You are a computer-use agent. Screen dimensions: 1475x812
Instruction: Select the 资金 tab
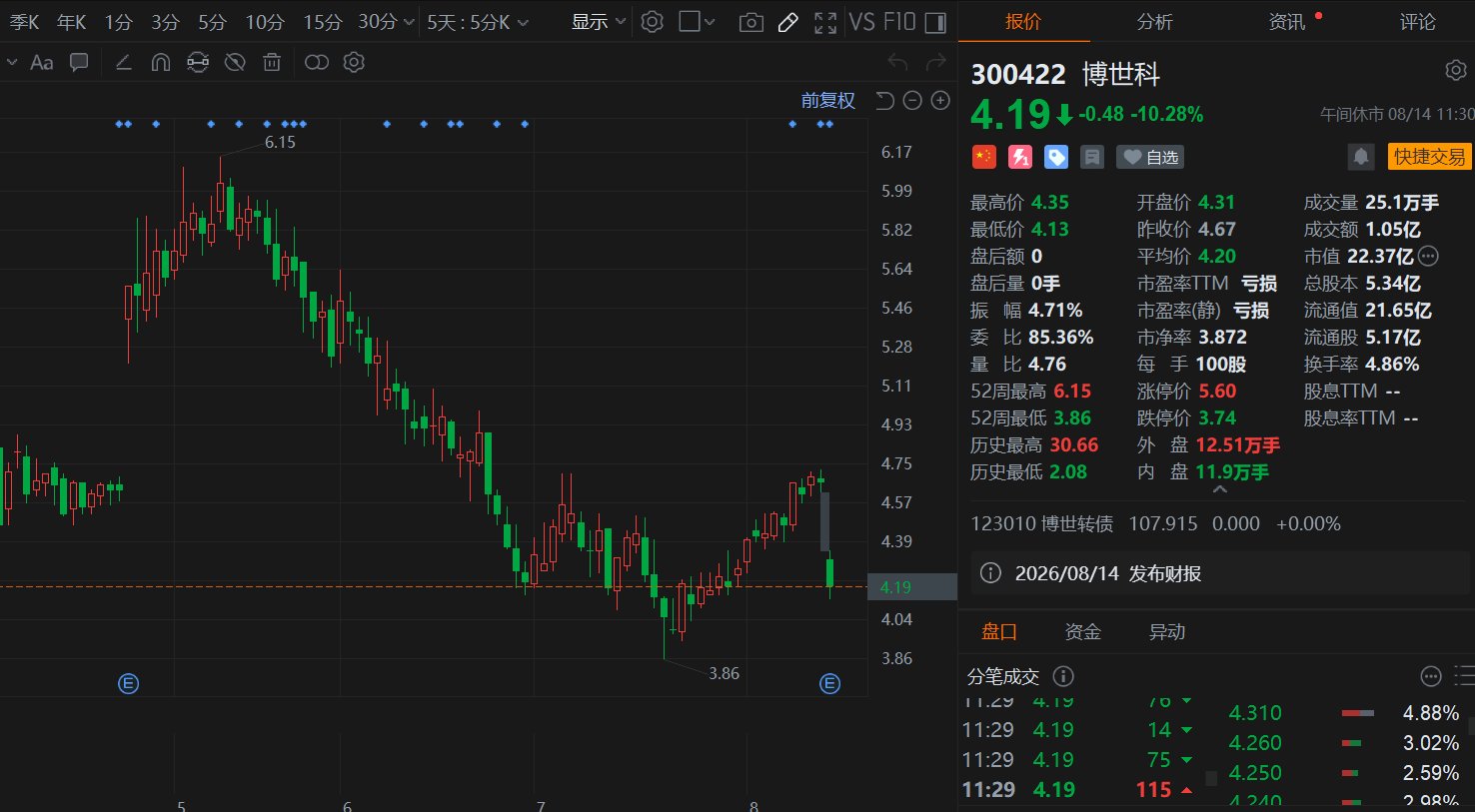1082,631
